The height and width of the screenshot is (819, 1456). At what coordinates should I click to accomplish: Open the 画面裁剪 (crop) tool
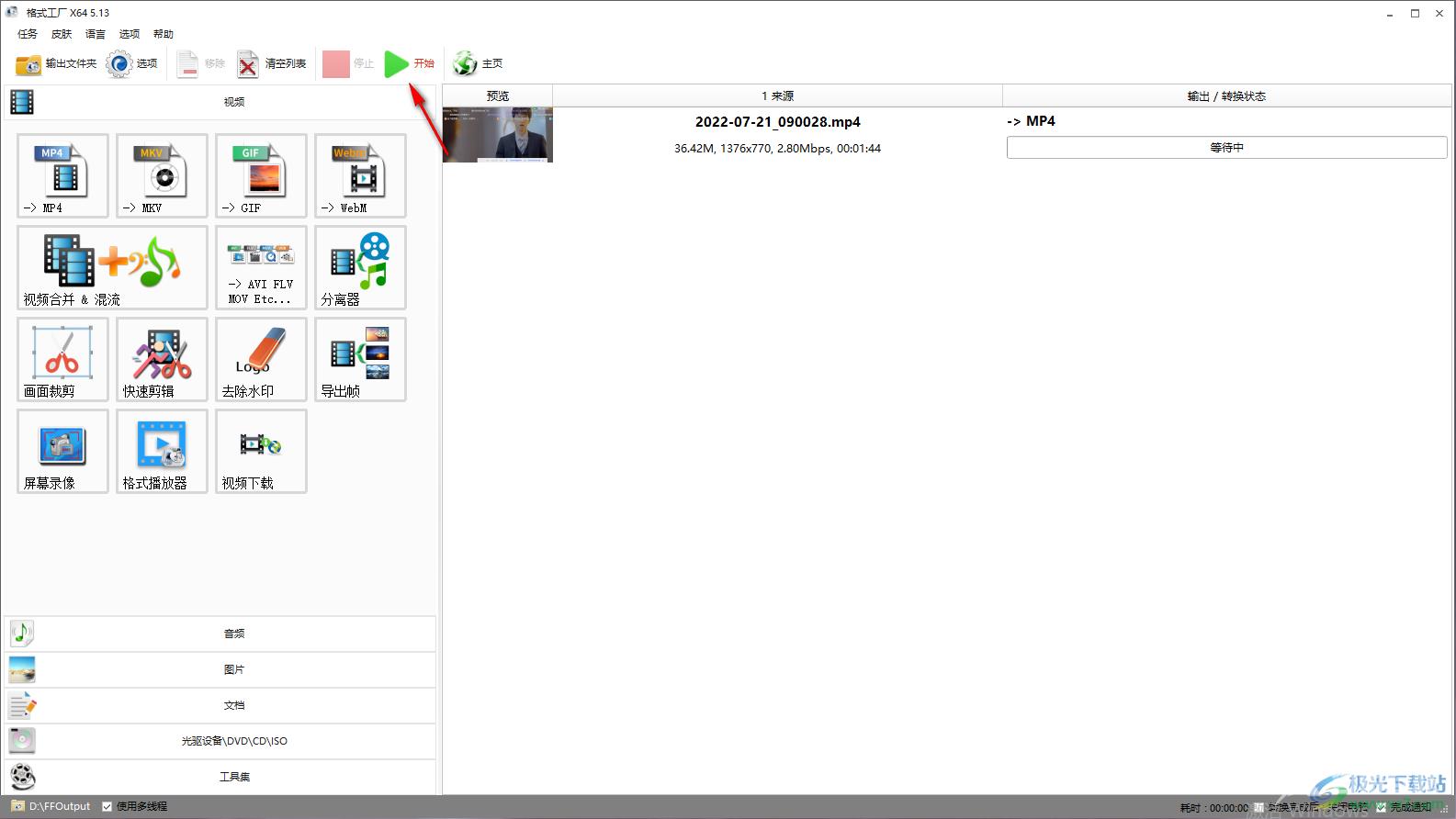tap(62, 359)
